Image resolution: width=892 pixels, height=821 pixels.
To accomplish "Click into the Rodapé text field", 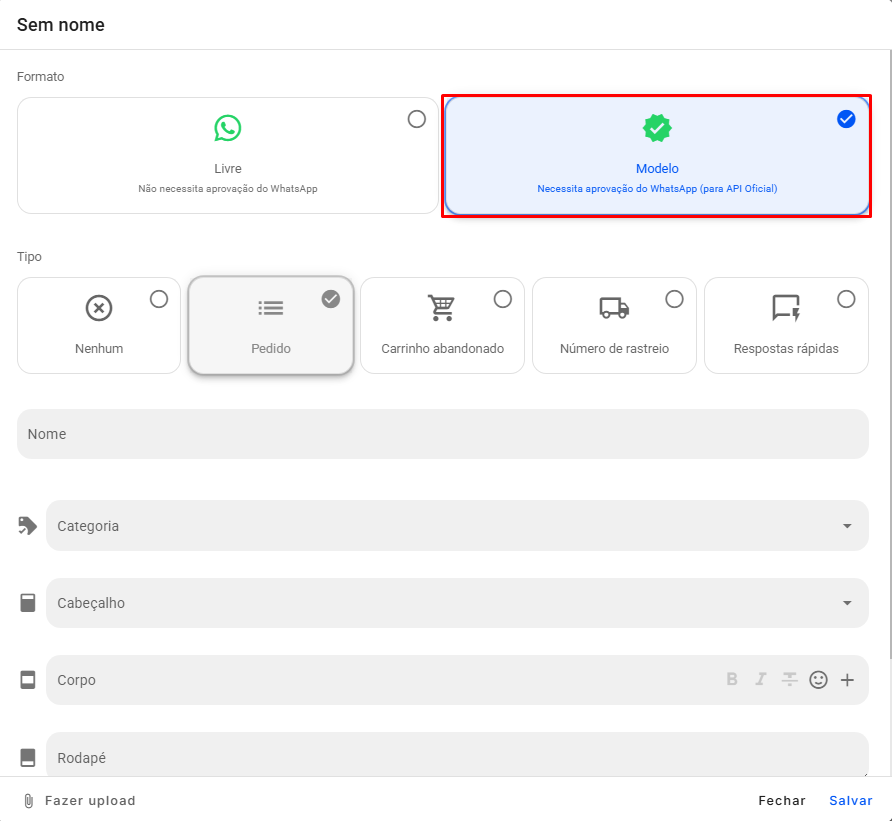I will pyautogui.click(x=457, y=754).
